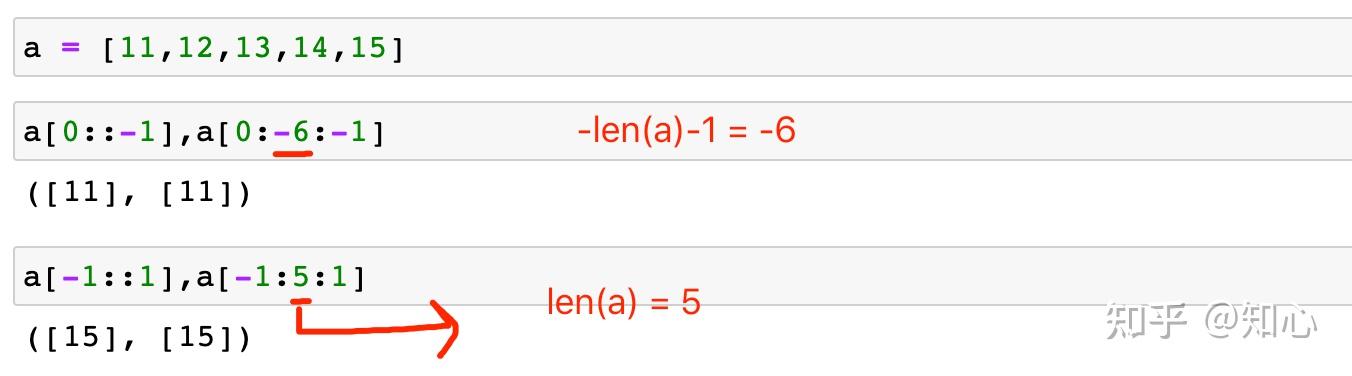Image resolution: width=1352 pixels, height=376 pixels.
Task: Click the output ([15], [15])
Action: tap(138, 337)
